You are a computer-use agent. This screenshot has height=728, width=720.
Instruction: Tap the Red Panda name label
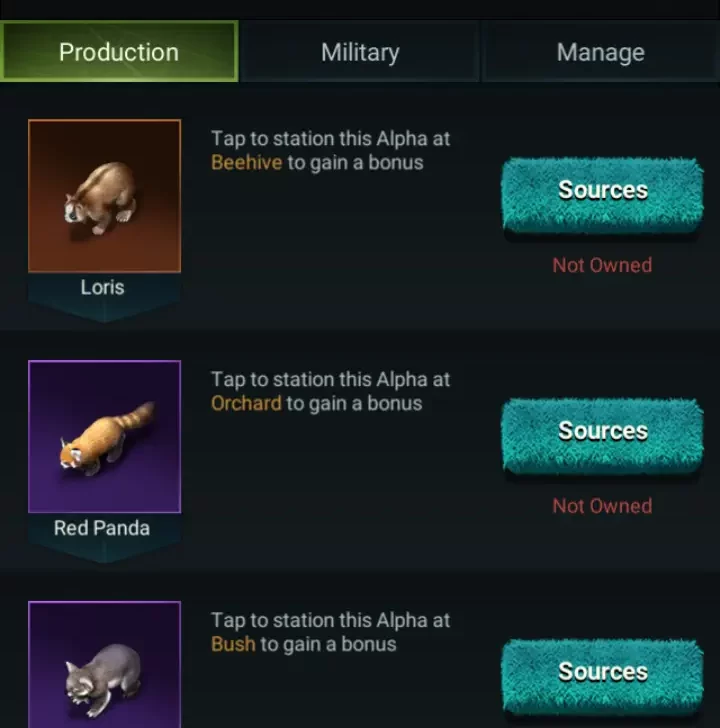point(102,528)
